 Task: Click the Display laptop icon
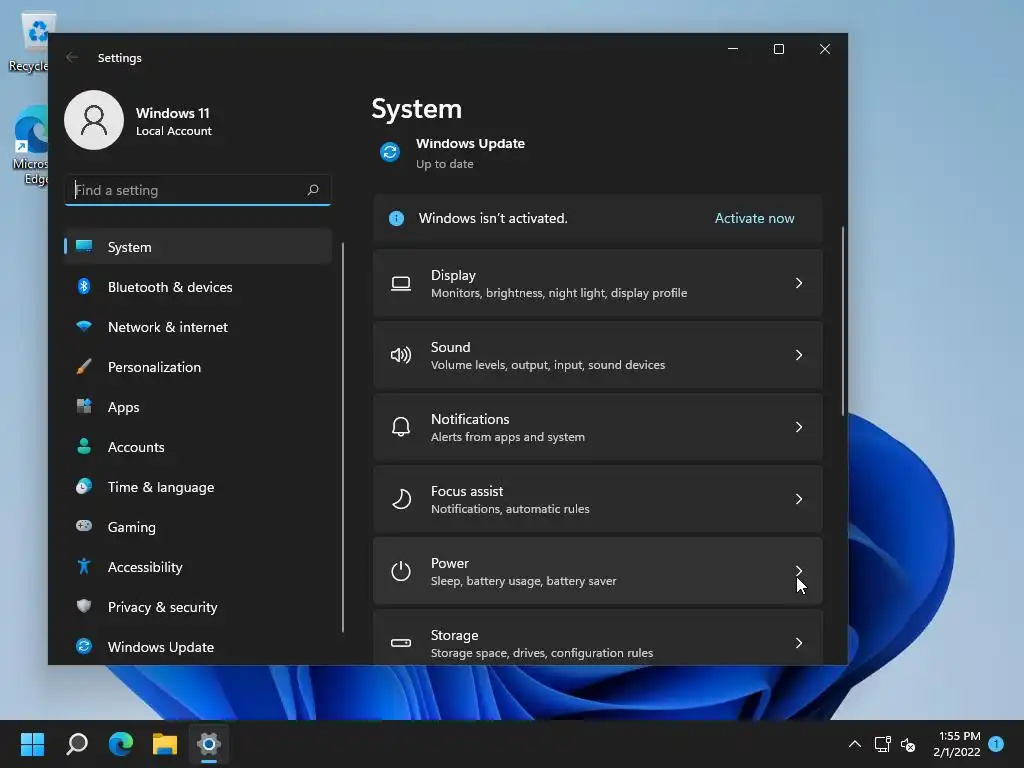pyautogui.click(x=401, y=283)
